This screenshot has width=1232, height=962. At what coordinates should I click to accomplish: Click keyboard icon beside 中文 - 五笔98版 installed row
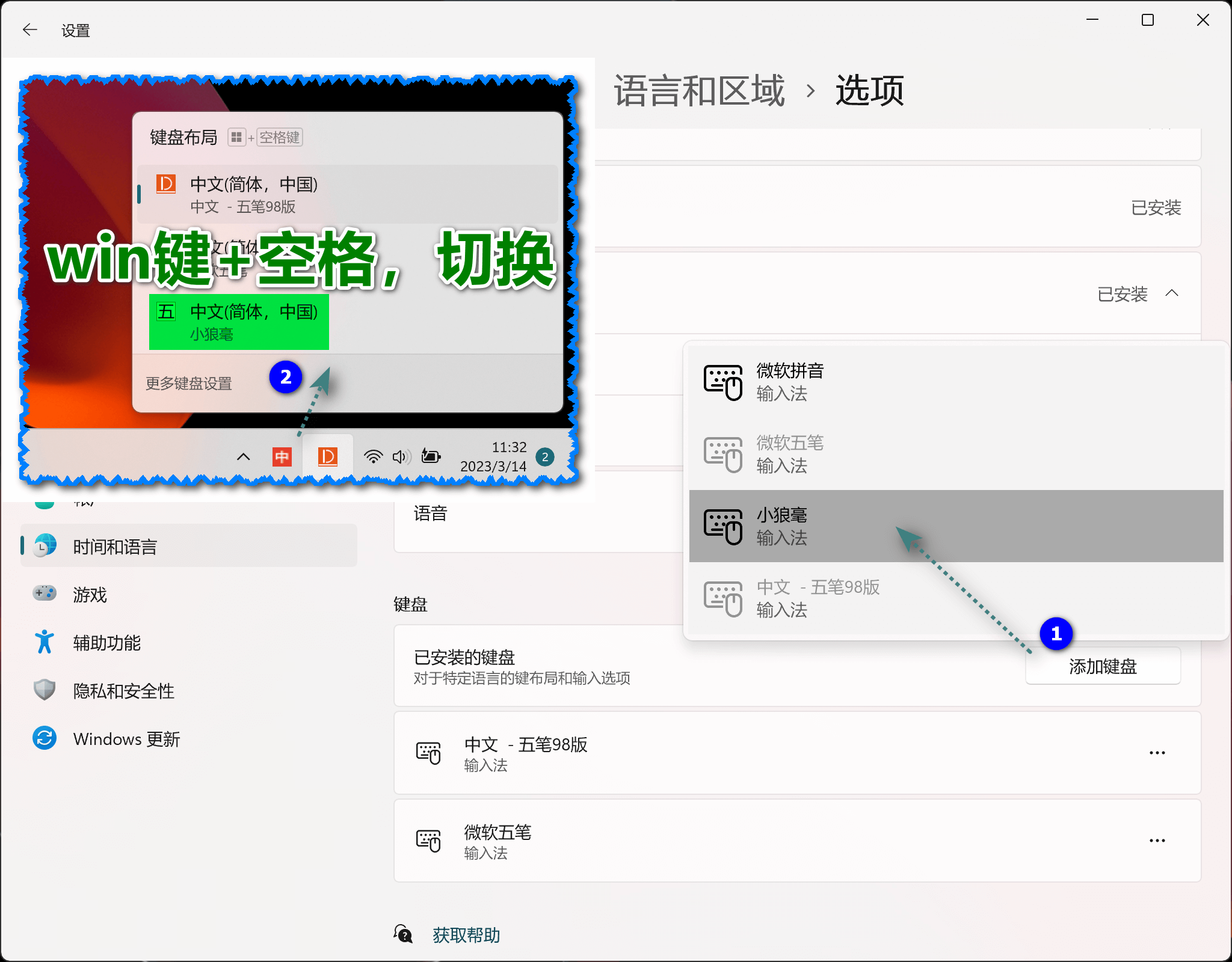tap(428, 753)
